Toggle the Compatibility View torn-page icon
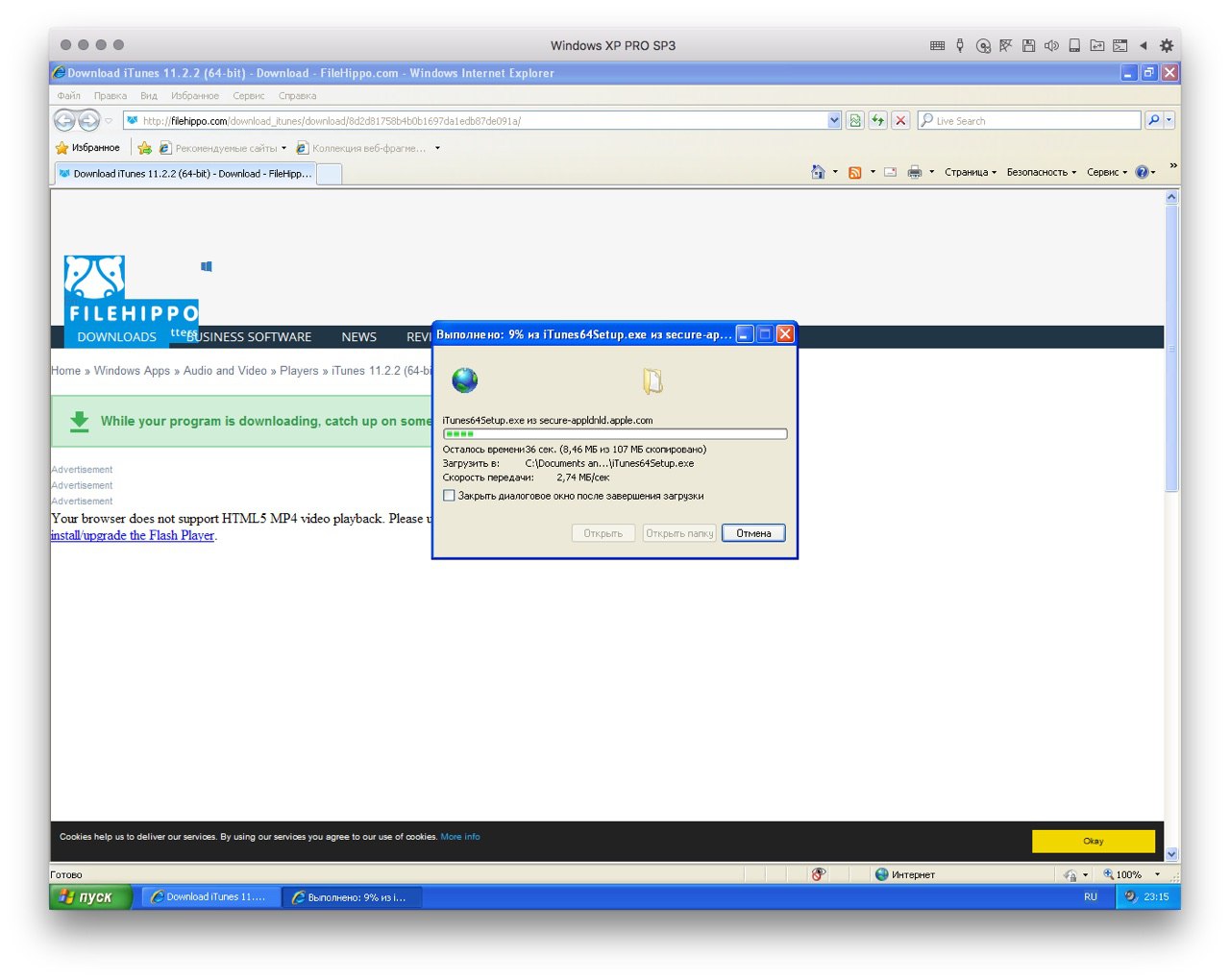 [x=855, y=120]
